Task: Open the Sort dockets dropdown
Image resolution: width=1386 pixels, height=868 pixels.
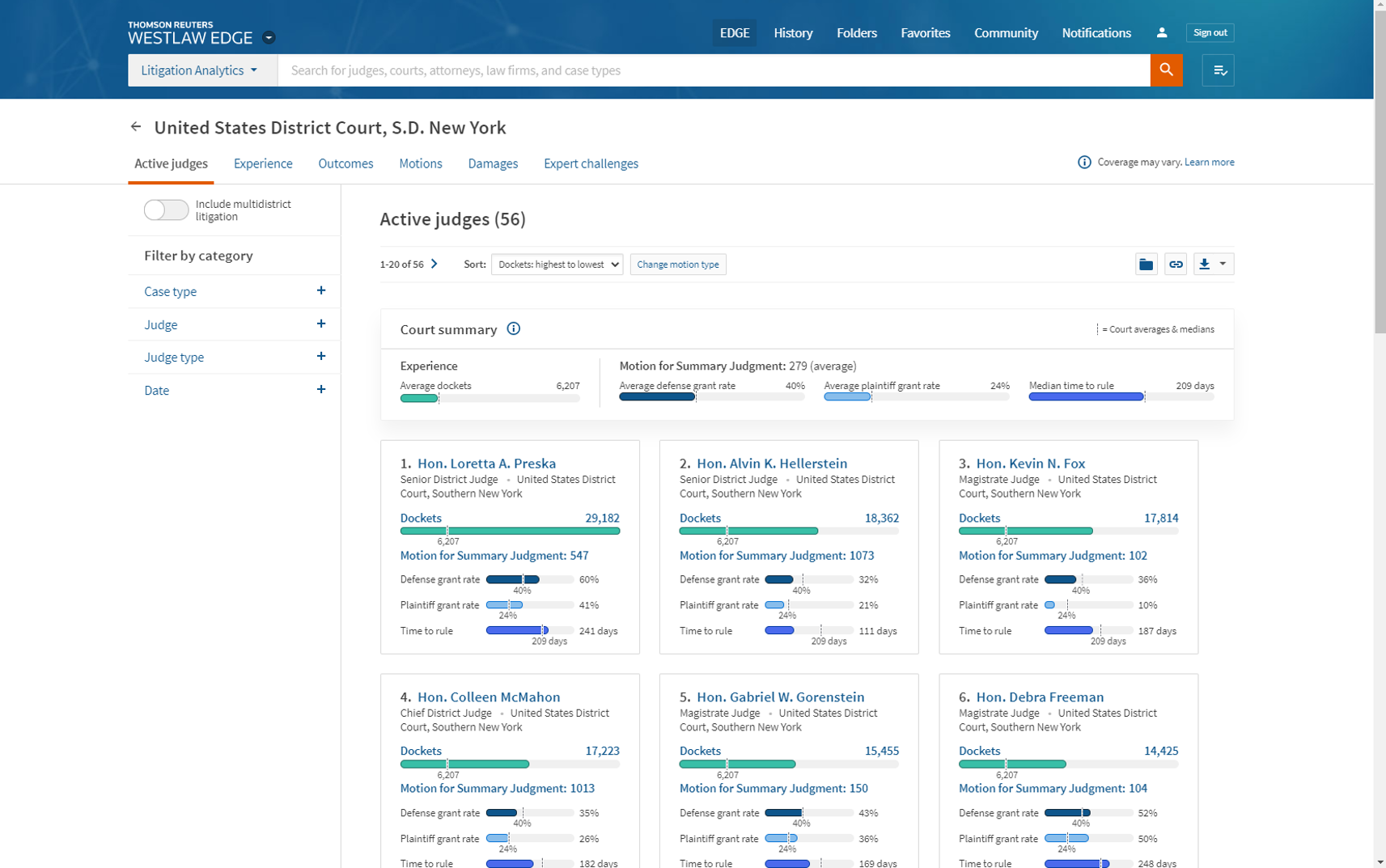Action: click(x=557, y=265)
